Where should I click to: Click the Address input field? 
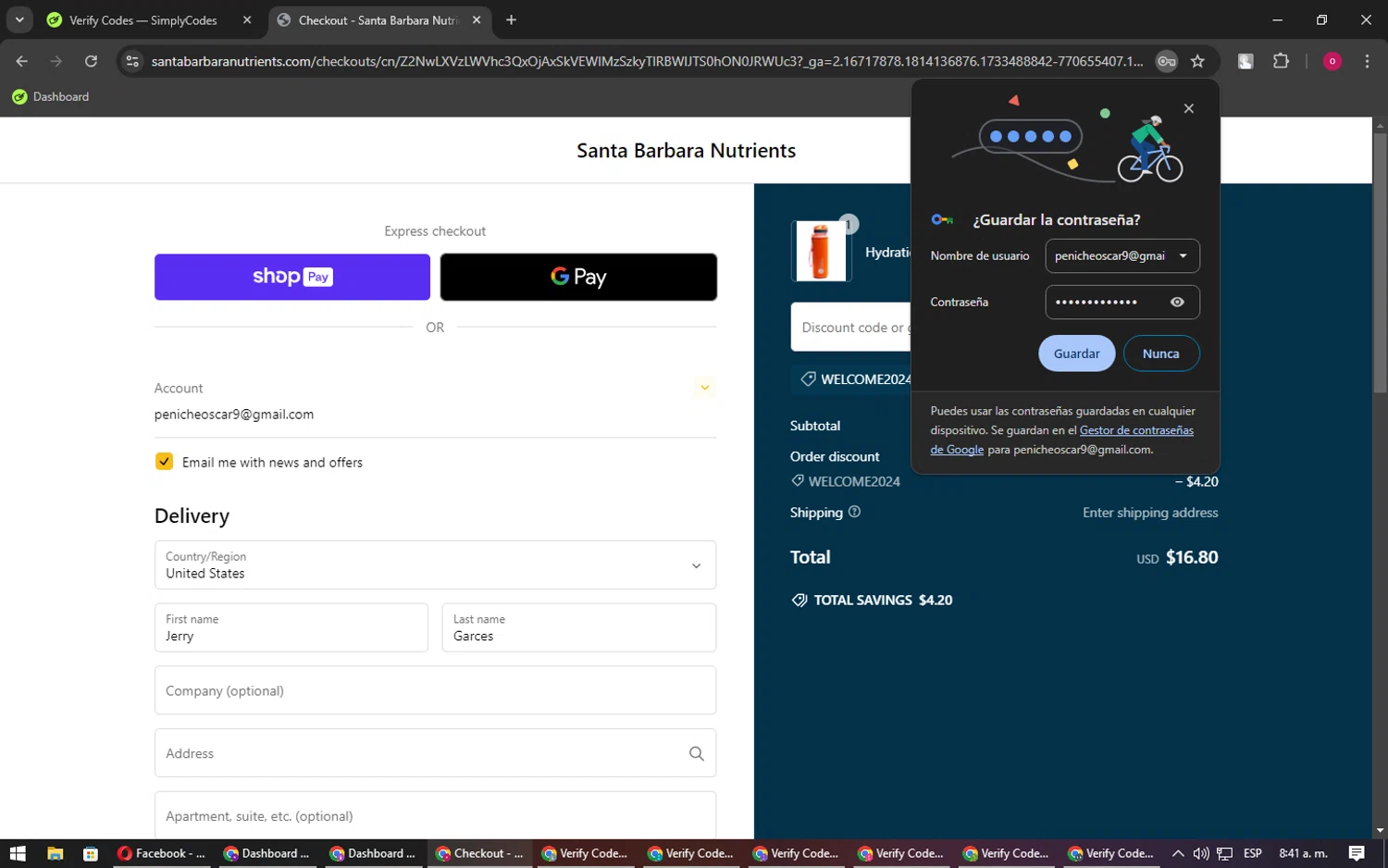421,753
